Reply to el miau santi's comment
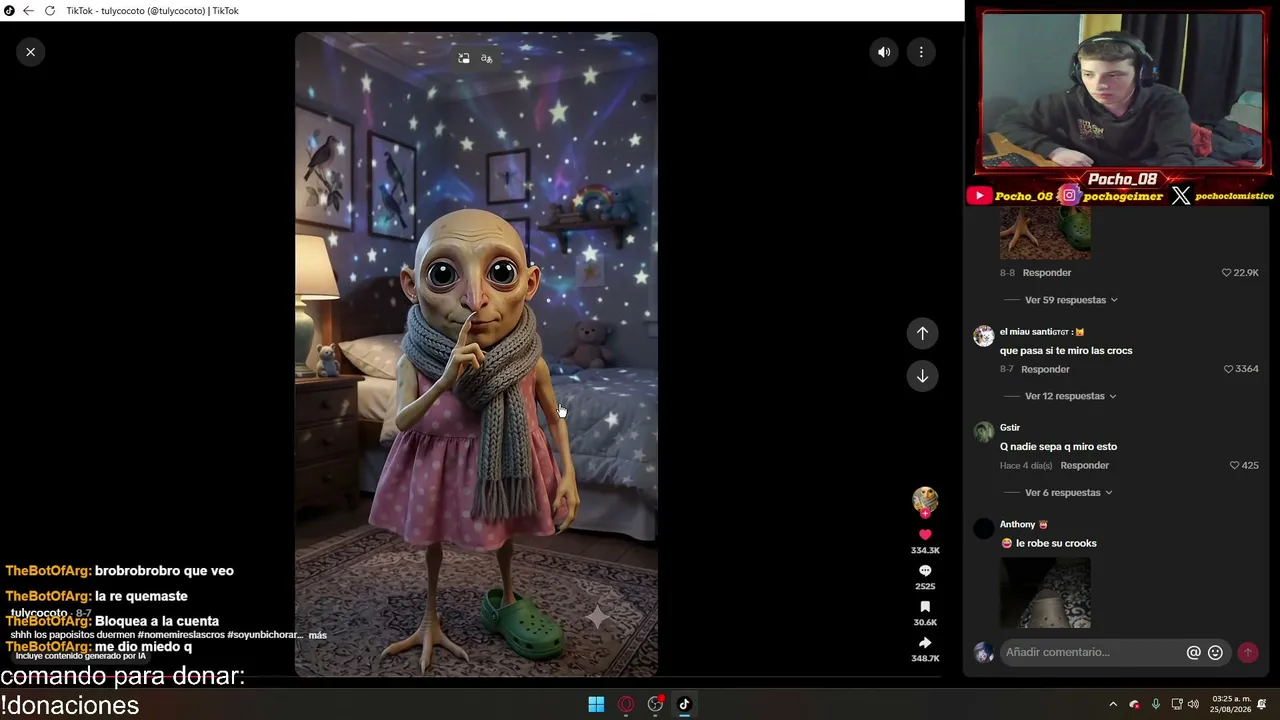 pos(1045,369)
